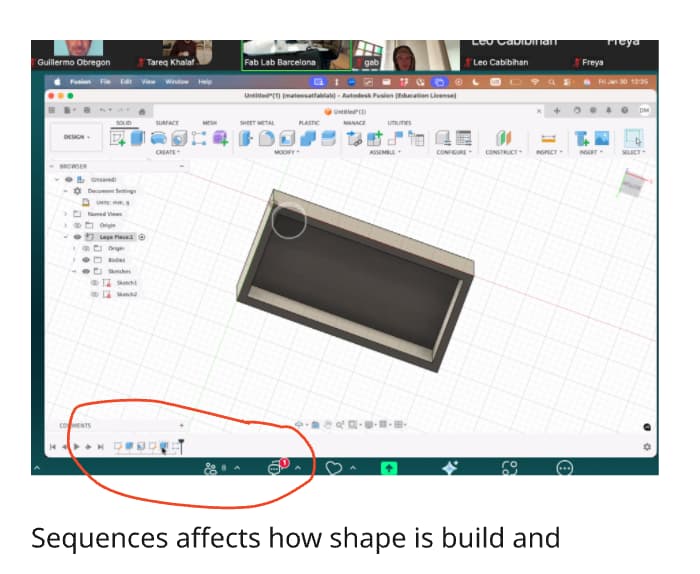
Task: Select the Measure tool in Inspect
Action: coord(548,139)
